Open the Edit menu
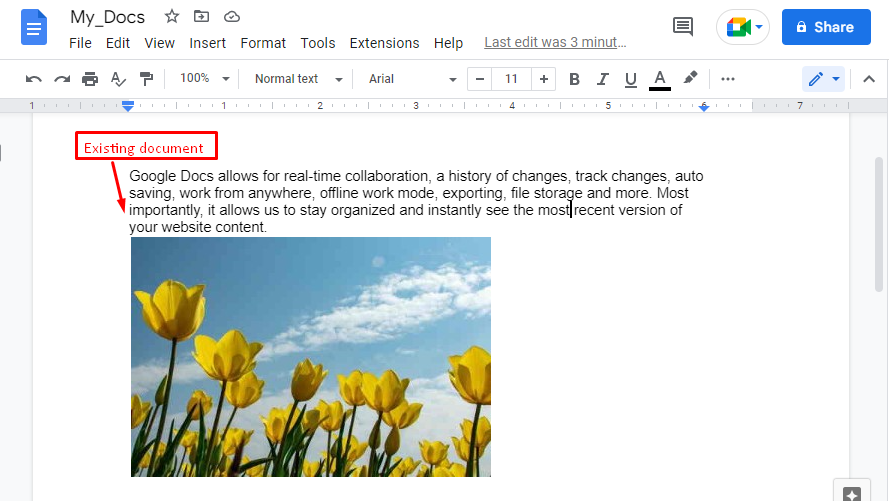The width and height of the screenshot is (889, 501). coord(118,43)
